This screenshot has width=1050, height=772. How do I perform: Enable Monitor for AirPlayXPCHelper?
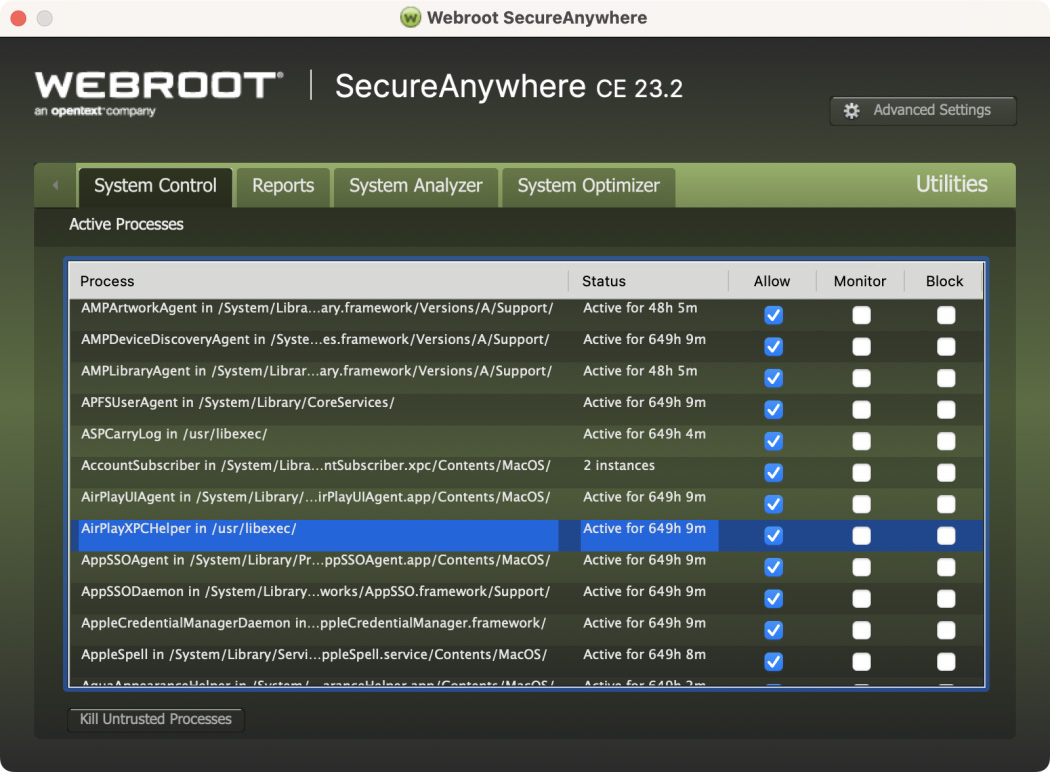861,535
